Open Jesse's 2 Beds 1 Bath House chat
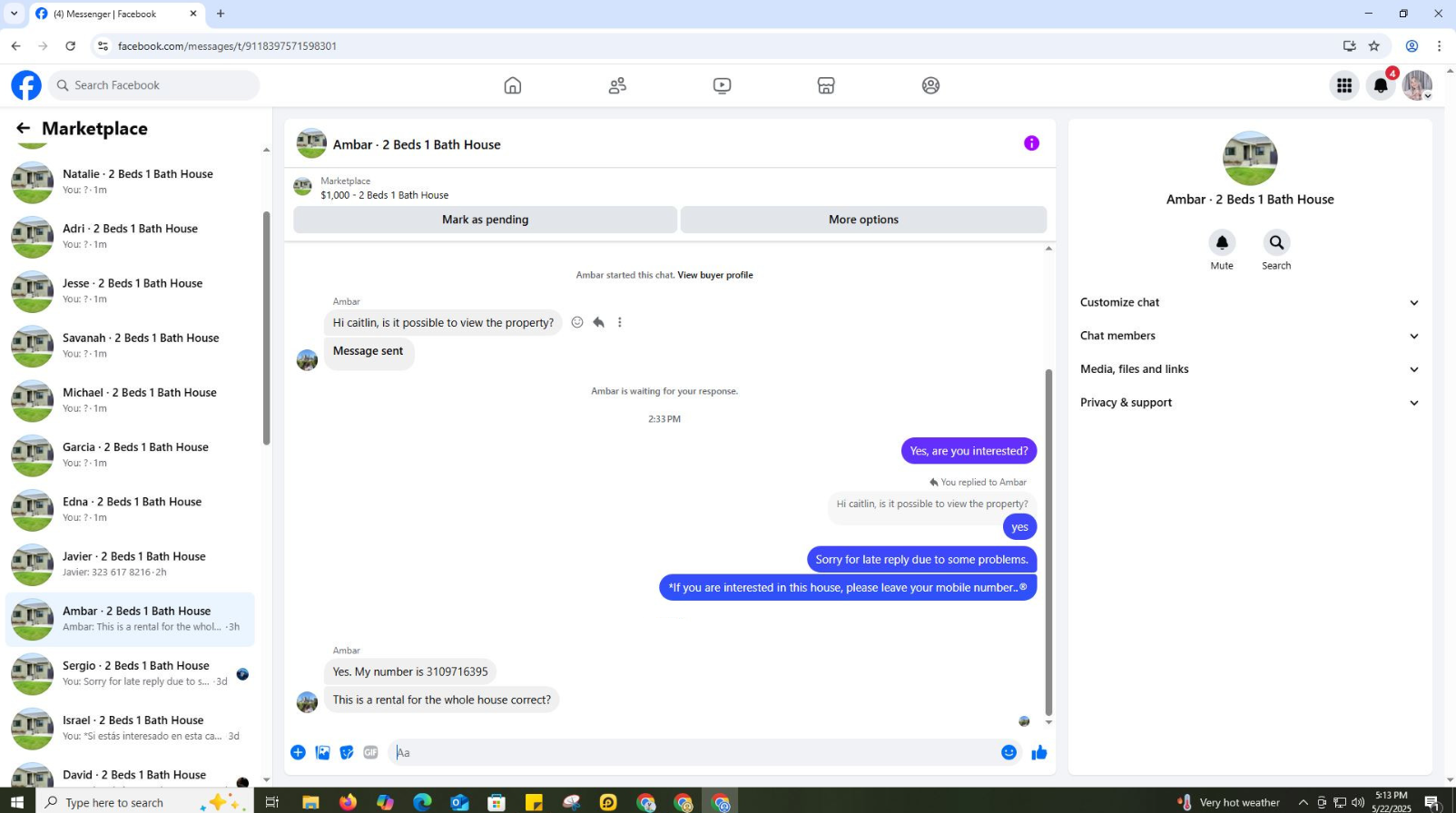The image size is (1456, 813). tap(131, 290)
